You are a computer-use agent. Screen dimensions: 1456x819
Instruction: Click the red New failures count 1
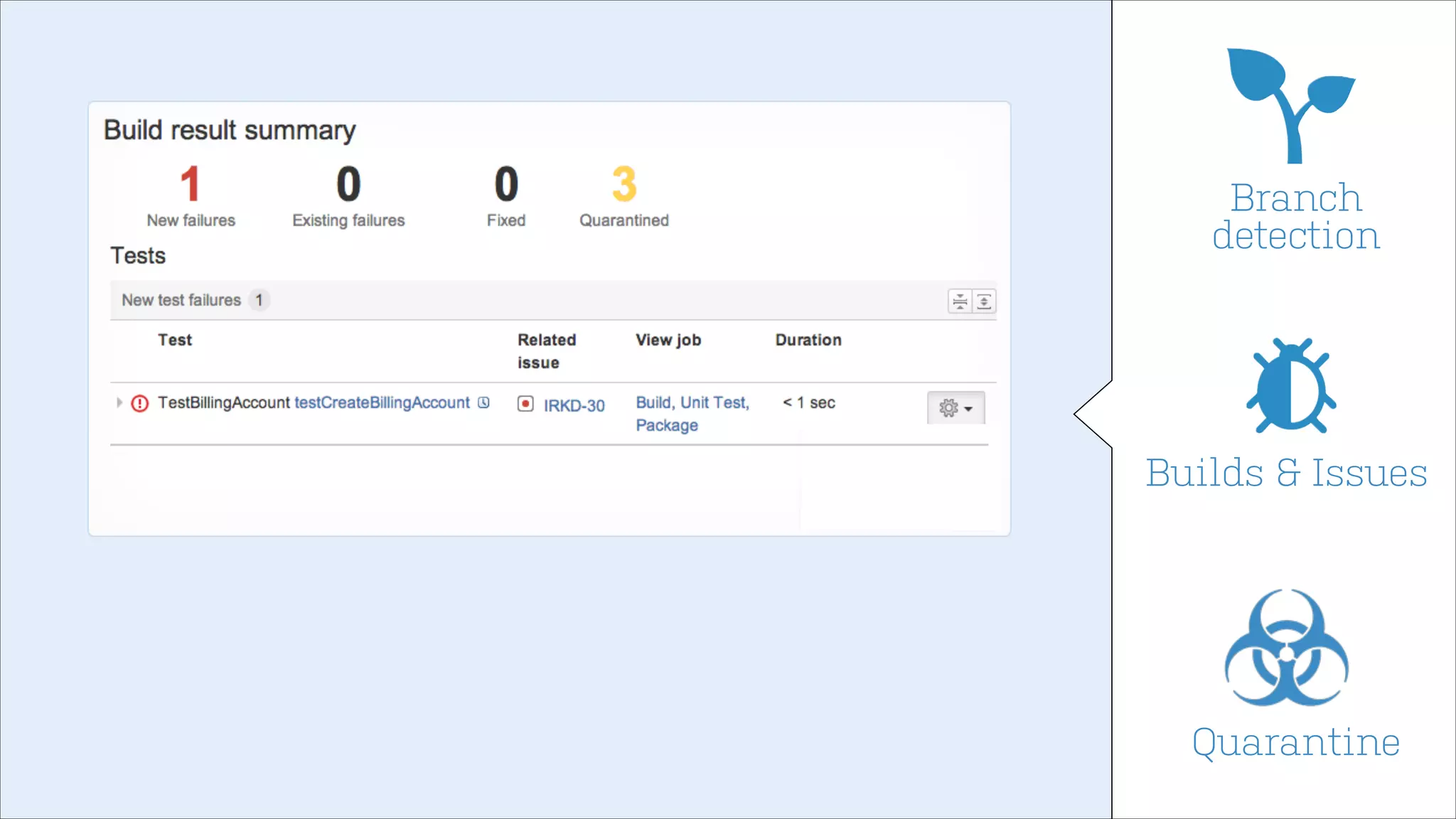click(191, 184)
